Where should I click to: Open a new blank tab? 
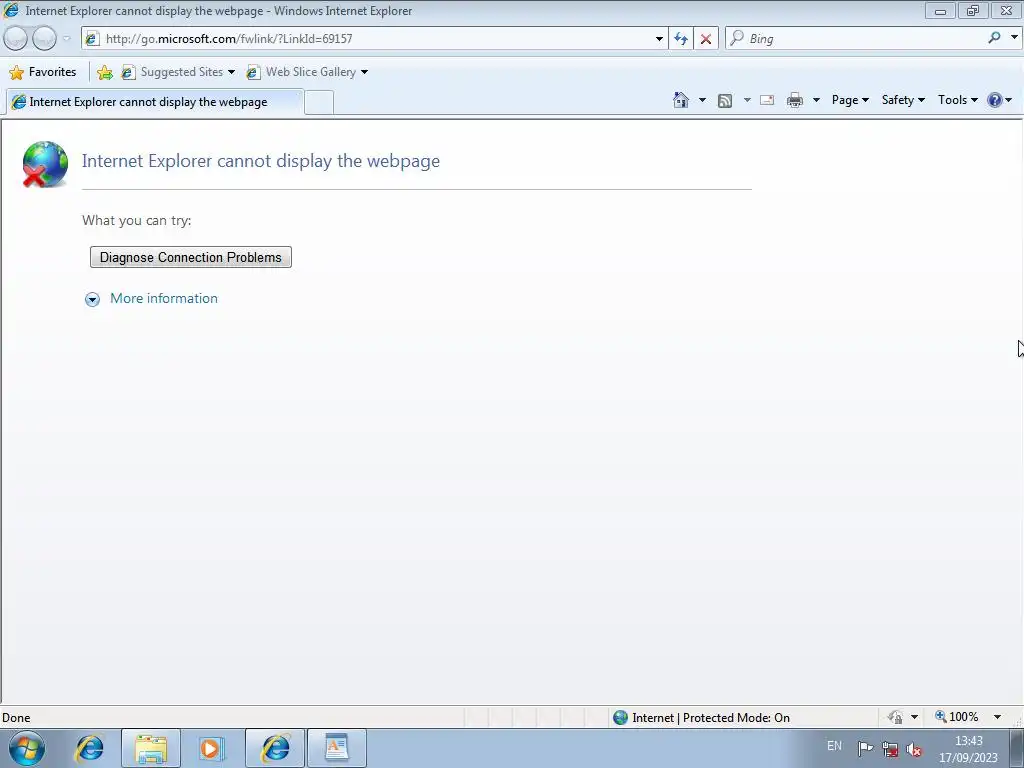[x=319, y=103]
